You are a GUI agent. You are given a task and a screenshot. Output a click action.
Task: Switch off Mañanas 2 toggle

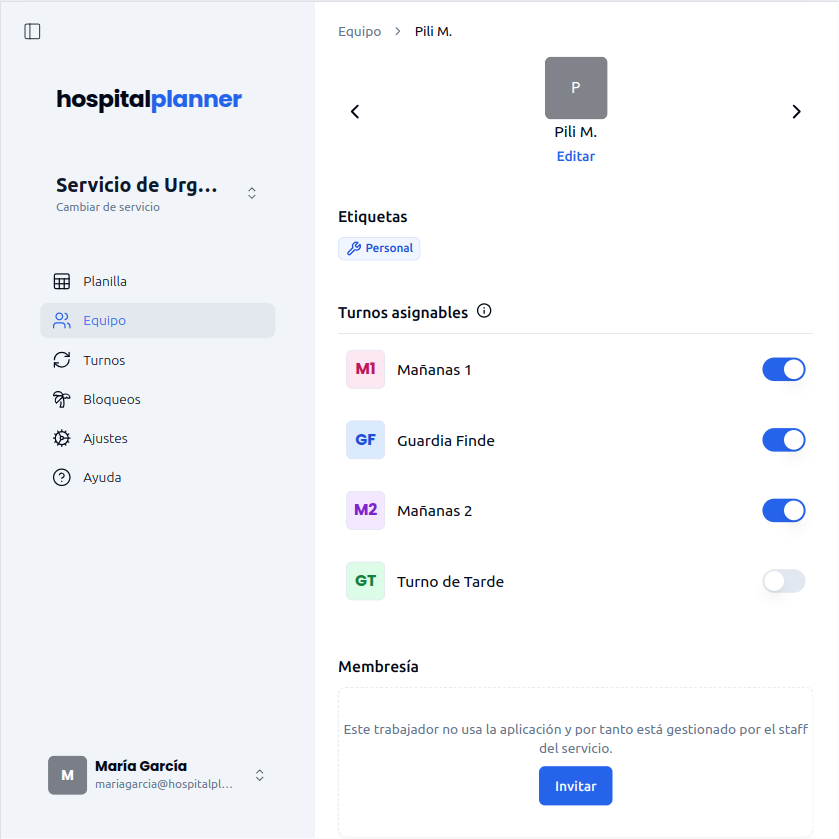click(783, 511)
